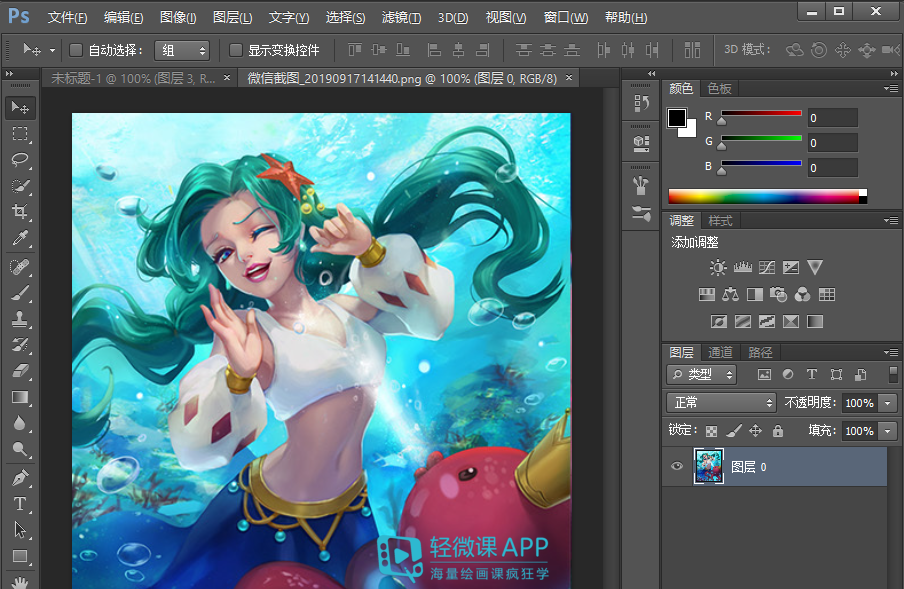
Task: Open the Curves adjustment icon
Action: (768, 268)
